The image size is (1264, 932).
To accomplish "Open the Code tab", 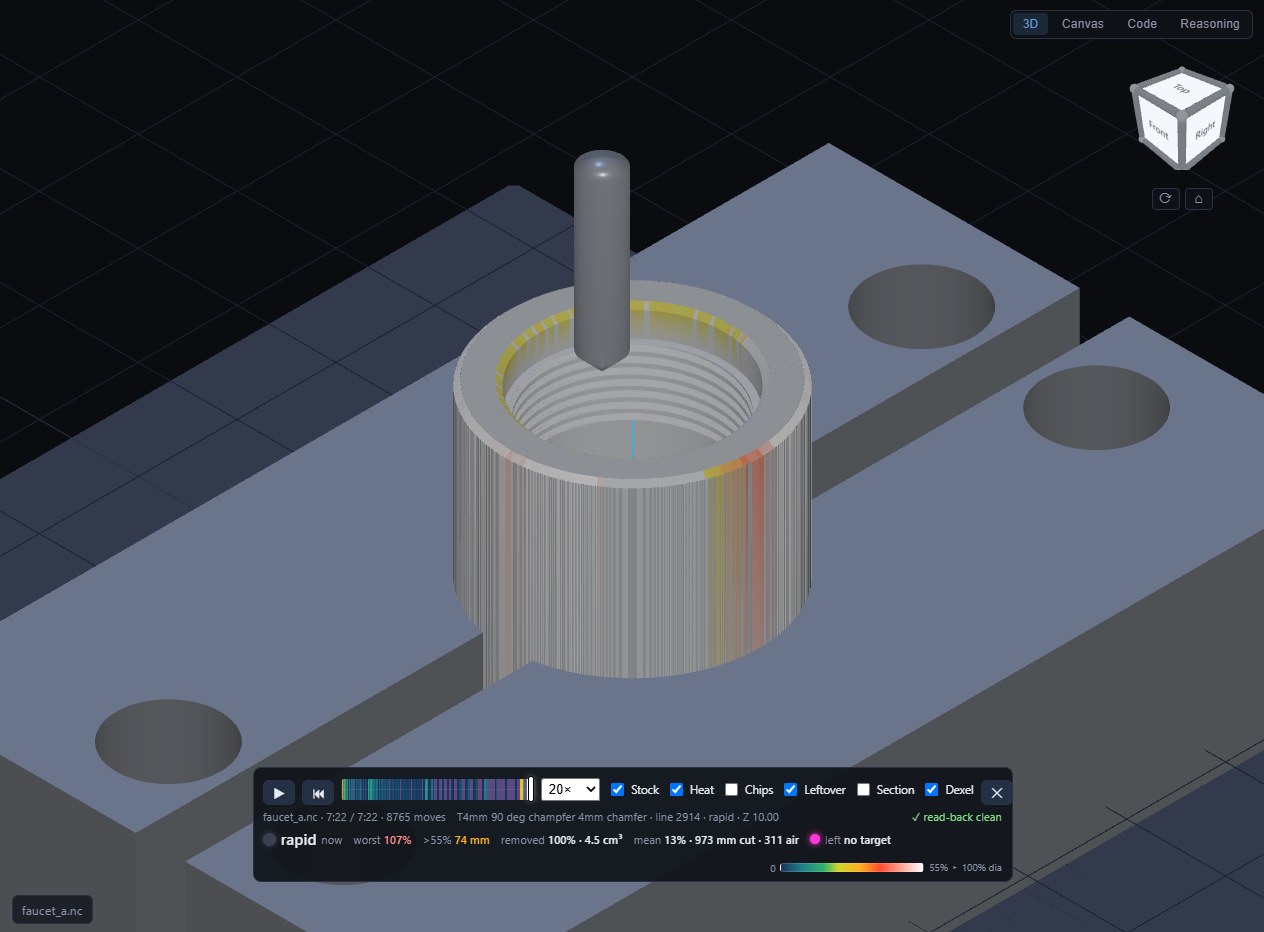I will (1142, 24).
